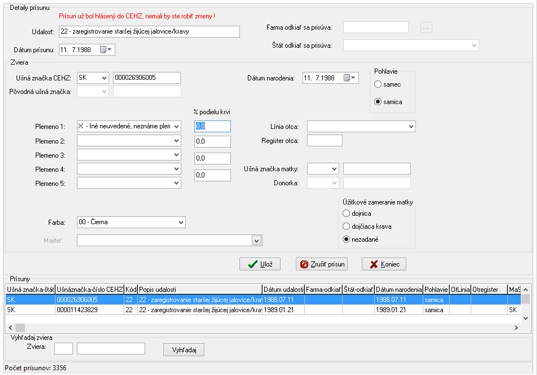537x375 pixels.
Task: Click the Register otca input field
Action: (325, 141)
